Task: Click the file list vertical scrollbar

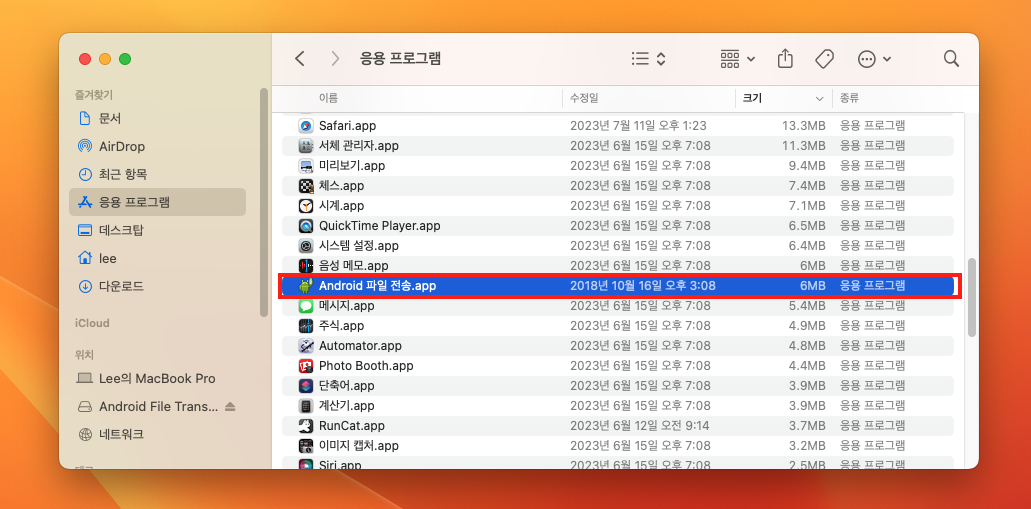Action: 972,297
